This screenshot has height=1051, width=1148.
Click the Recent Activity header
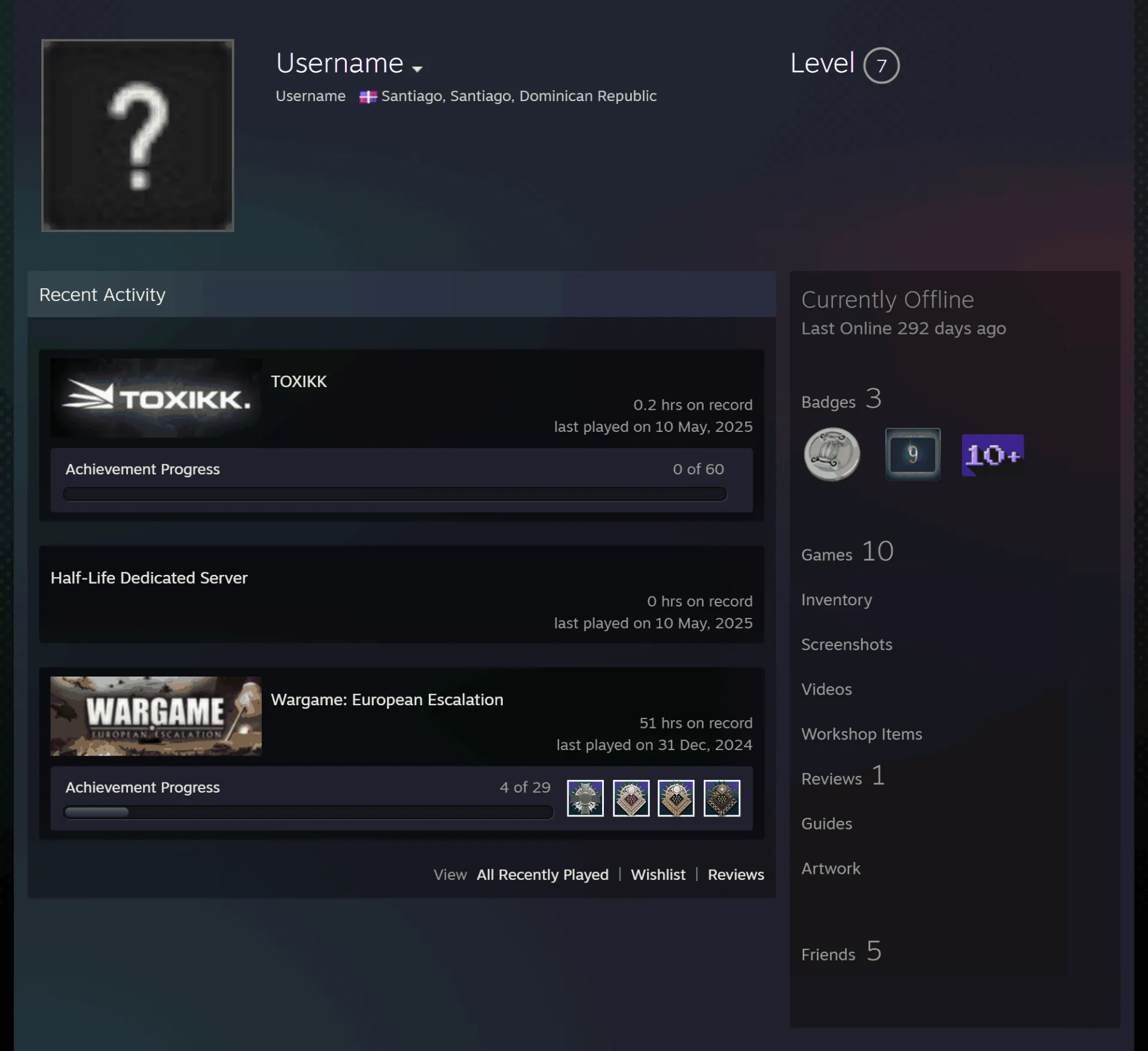tap(401, 294)
